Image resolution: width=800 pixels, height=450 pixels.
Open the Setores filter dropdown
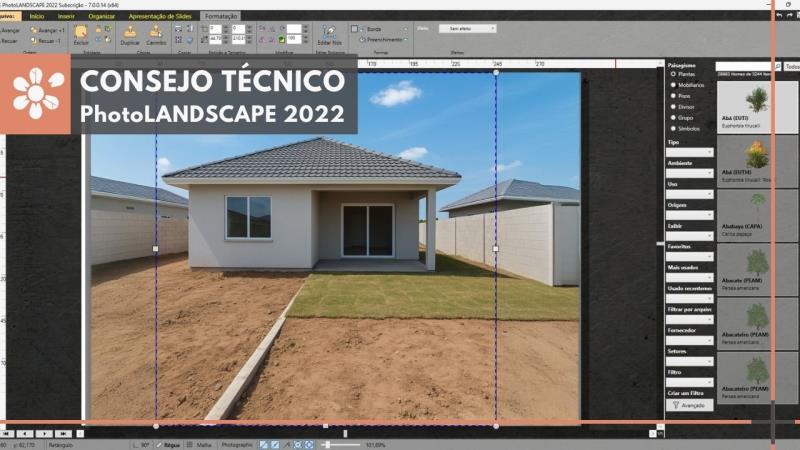click(689, 361)
